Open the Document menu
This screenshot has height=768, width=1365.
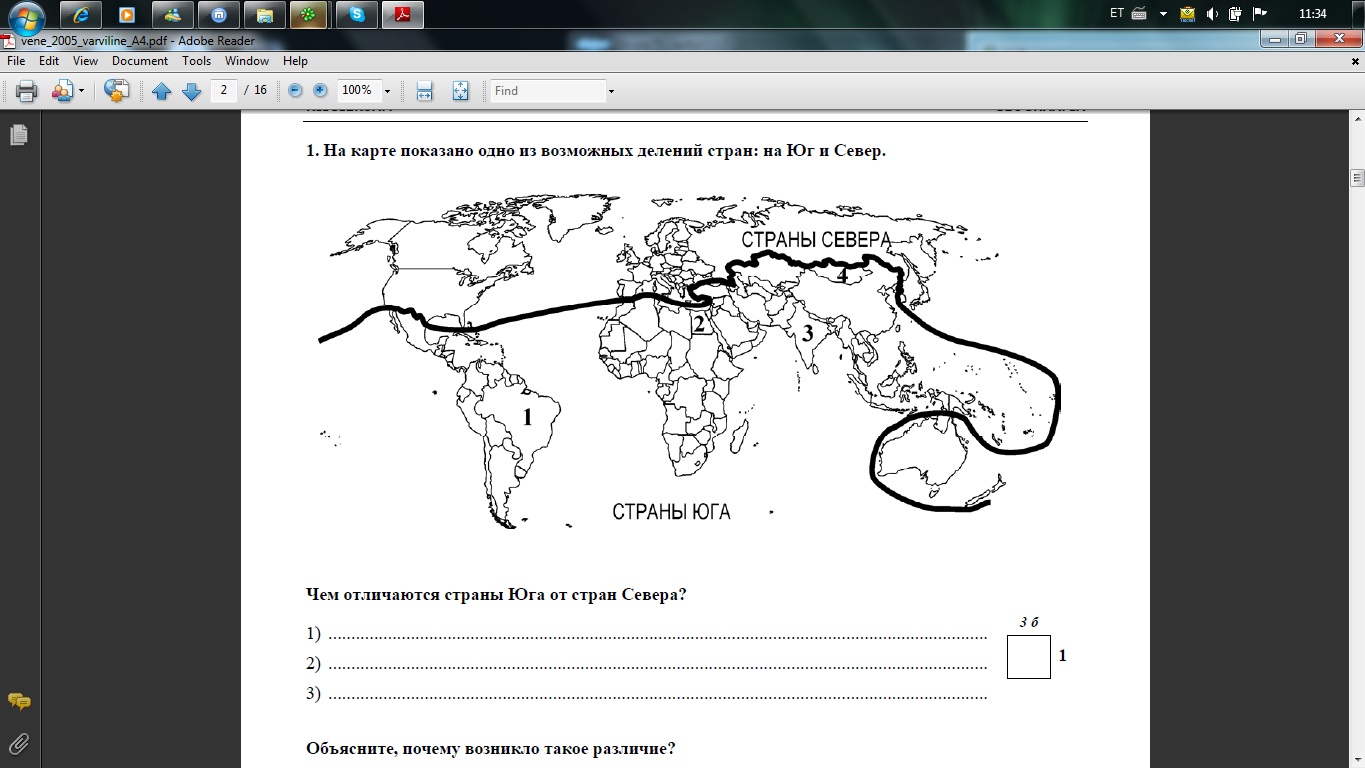[140, 61]
